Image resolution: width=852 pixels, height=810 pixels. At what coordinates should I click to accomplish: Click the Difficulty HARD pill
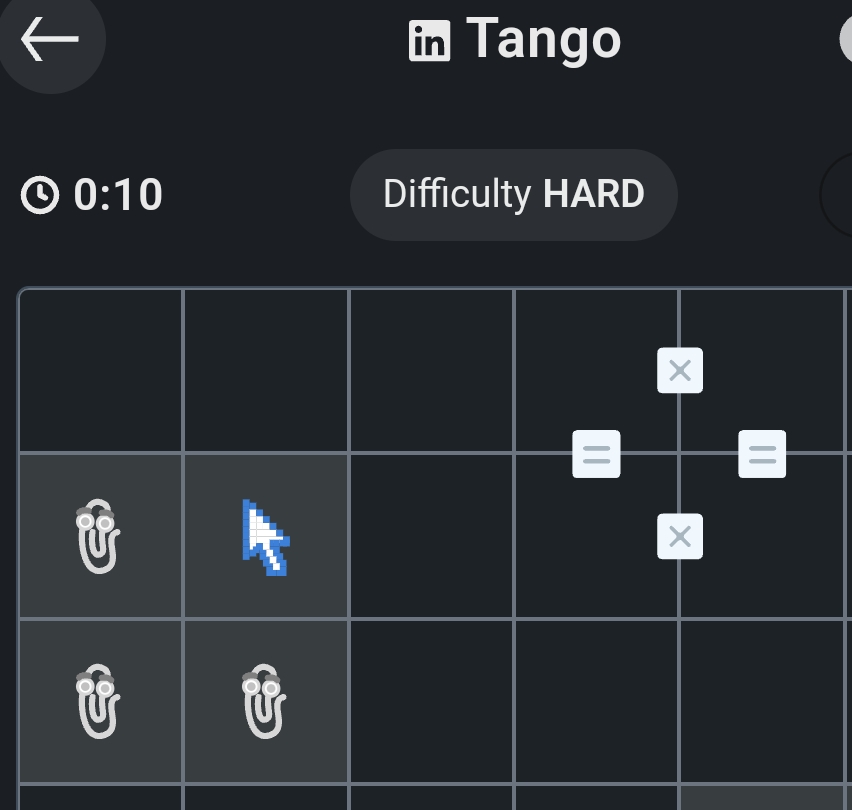[x=513, y=195]
